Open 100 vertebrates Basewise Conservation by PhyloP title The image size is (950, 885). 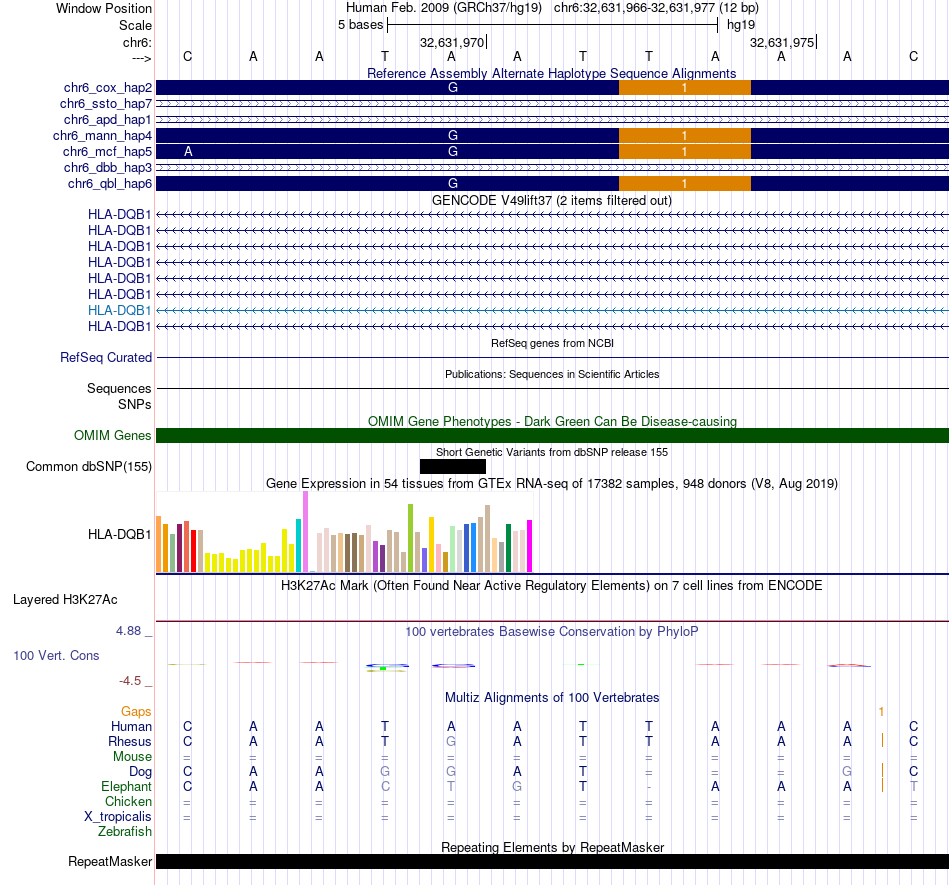tap(552, 632)
